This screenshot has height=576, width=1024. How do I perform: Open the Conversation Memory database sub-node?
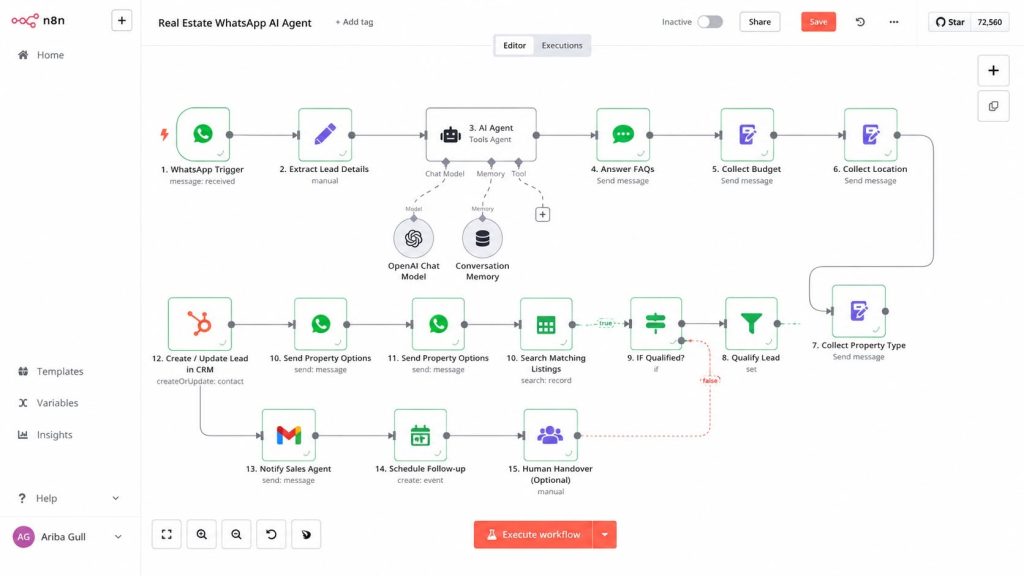482,238
